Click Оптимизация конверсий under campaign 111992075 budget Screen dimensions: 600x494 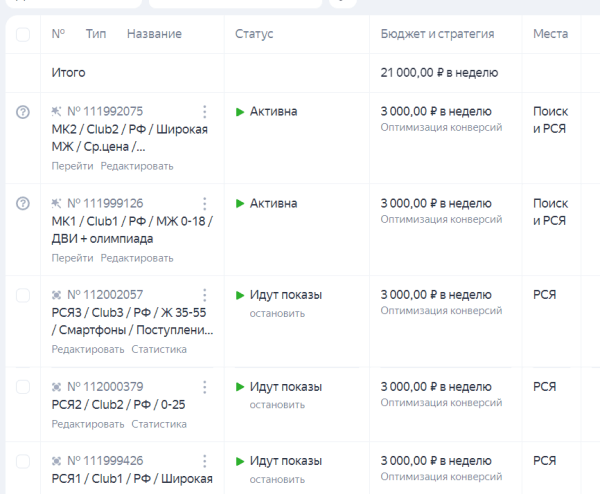(x=441, y=127)
